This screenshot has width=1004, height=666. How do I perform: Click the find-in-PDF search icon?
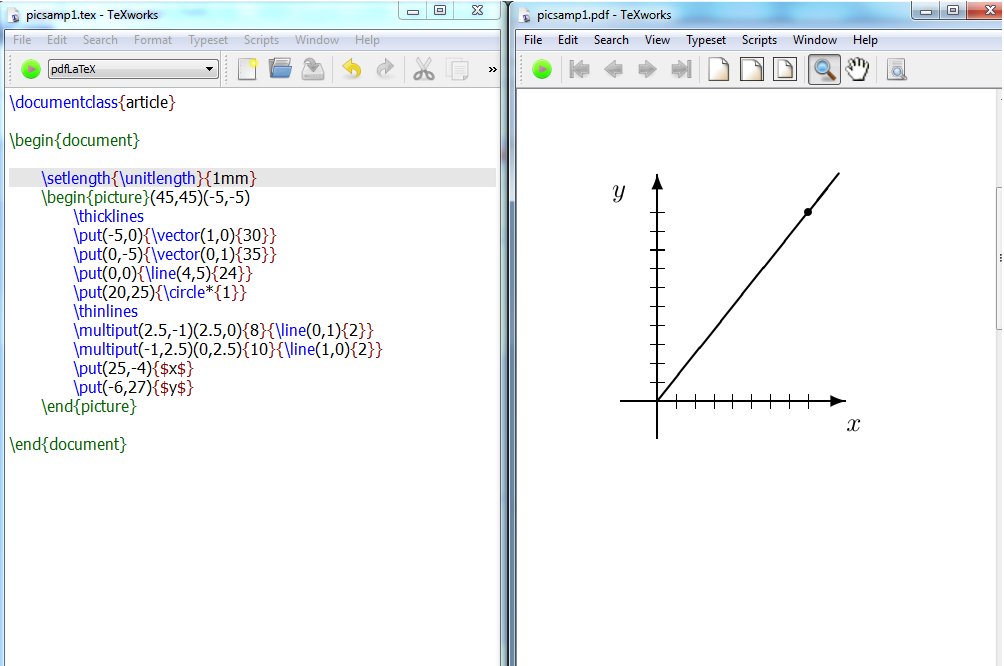click(897, 69)
